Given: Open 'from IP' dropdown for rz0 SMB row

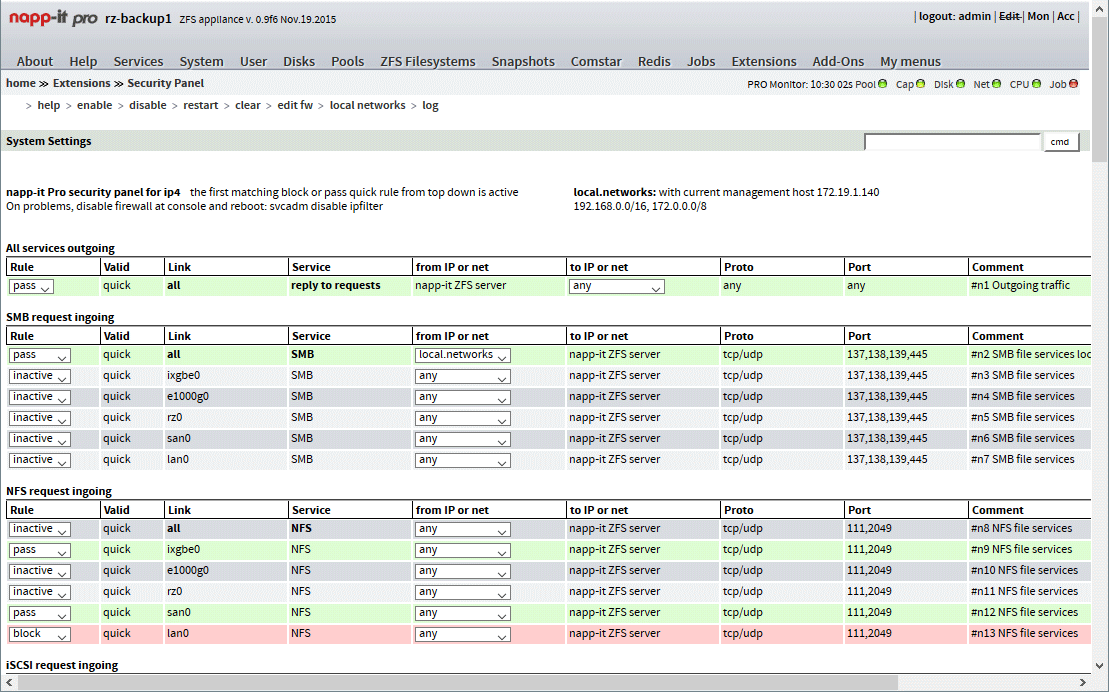Looking at the screenshot, I should [x=463, y=418].
